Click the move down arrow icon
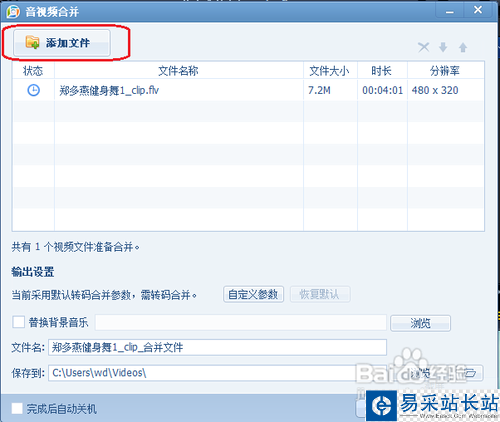The height and width of the screenshot is (422, 500). [x=443, y=47]
